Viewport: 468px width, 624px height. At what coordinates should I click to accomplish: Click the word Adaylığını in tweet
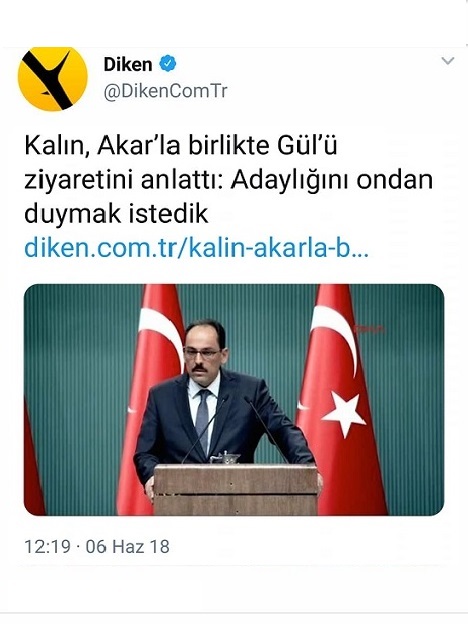(291, 180)
